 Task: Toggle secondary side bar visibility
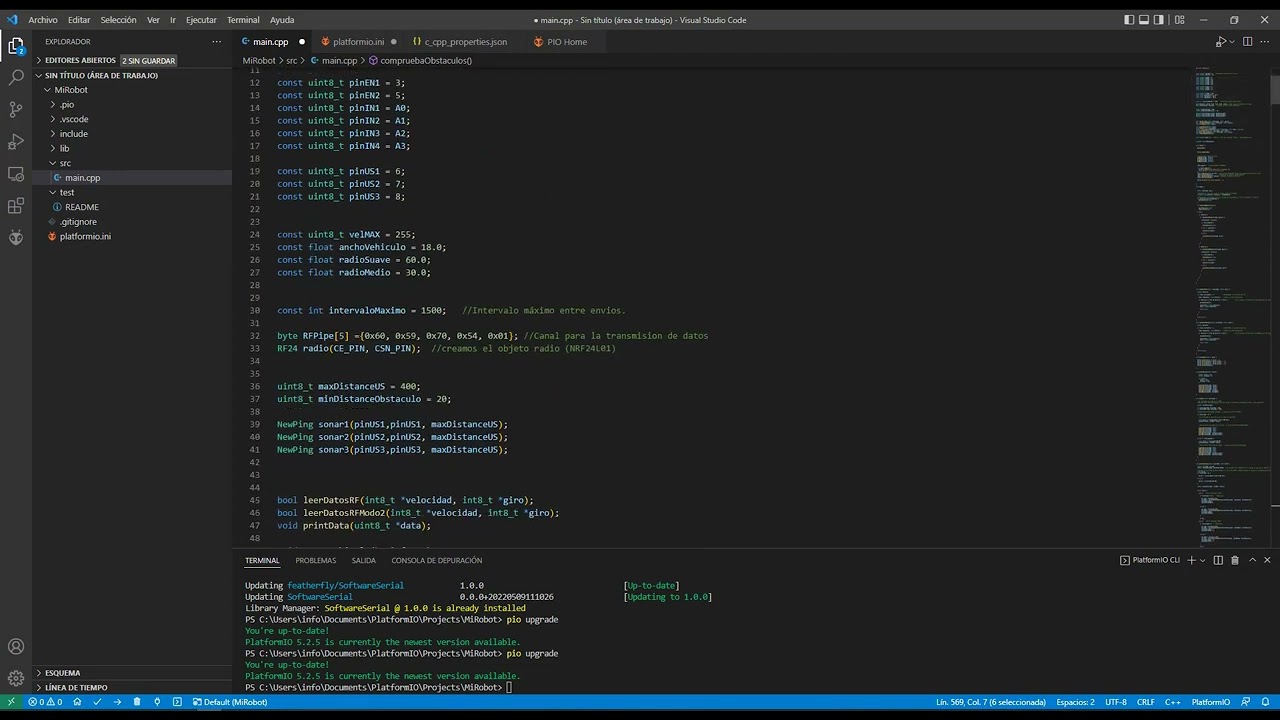[x=1159, y=20]
